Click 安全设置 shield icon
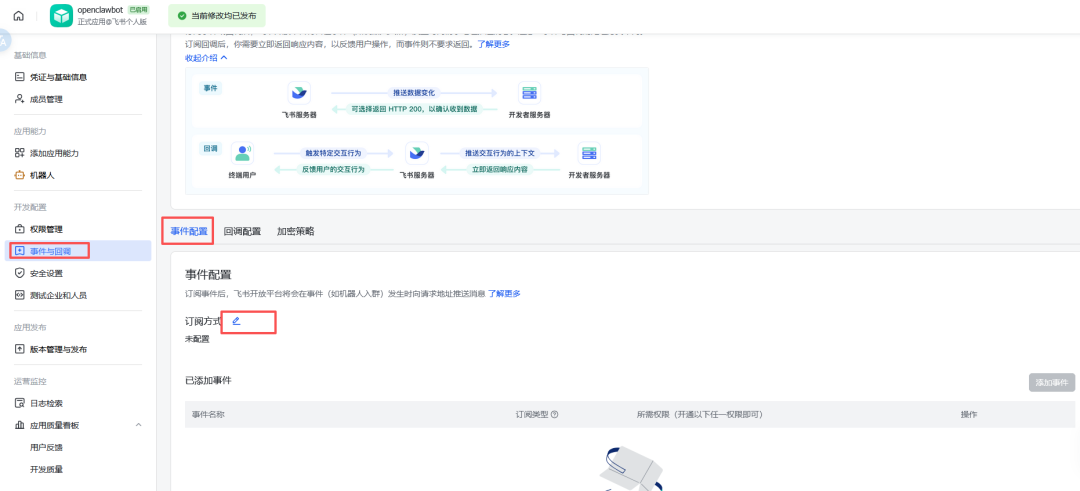 [x=19, y=273]
